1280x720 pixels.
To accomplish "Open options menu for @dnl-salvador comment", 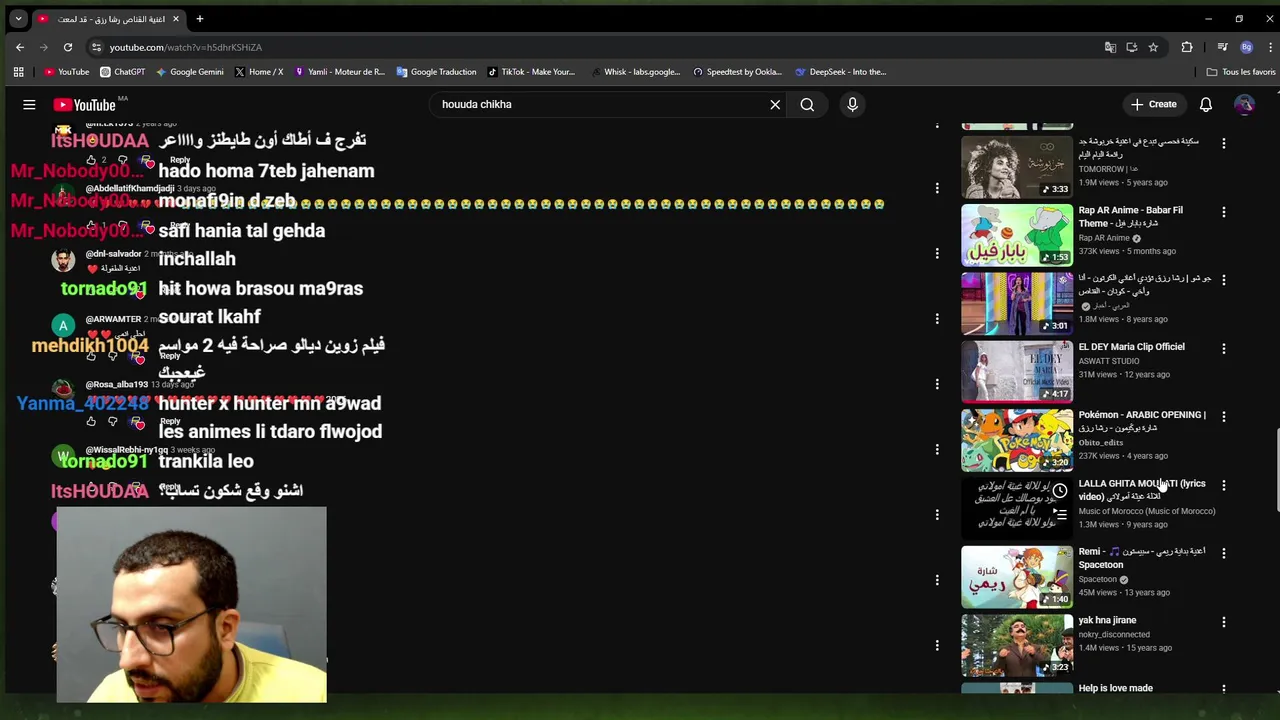I will click(937, 253).
